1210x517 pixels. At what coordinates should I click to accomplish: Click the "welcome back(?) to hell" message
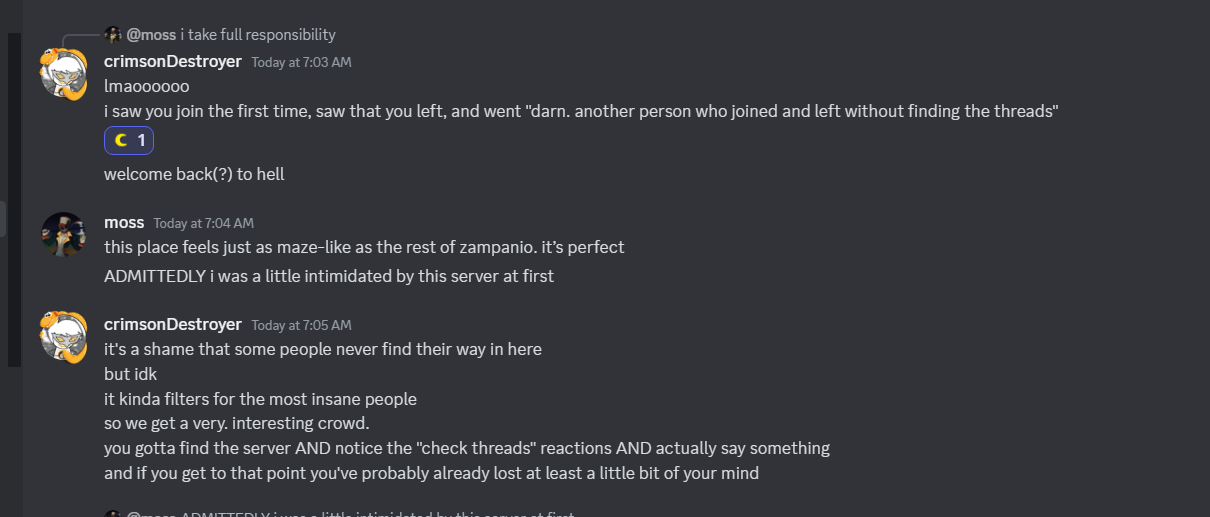[194, 174]
